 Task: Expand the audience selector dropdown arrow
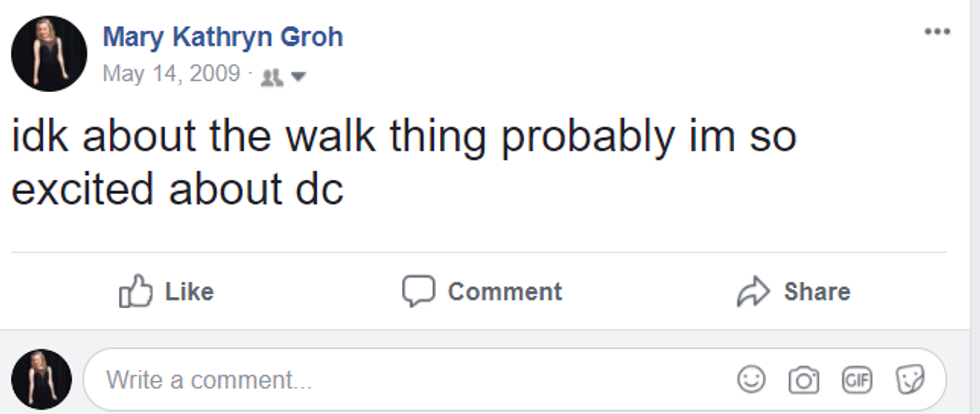click(297, 76)
